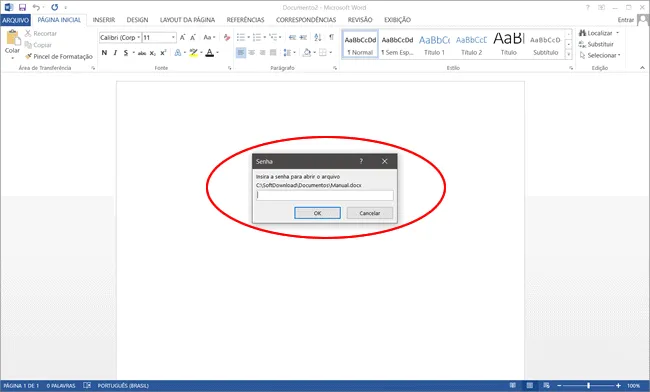This screenshot has width=650, height=392.
Task: Switch to REFERÊNCIAS tab
Action: [x=245, y=20]
